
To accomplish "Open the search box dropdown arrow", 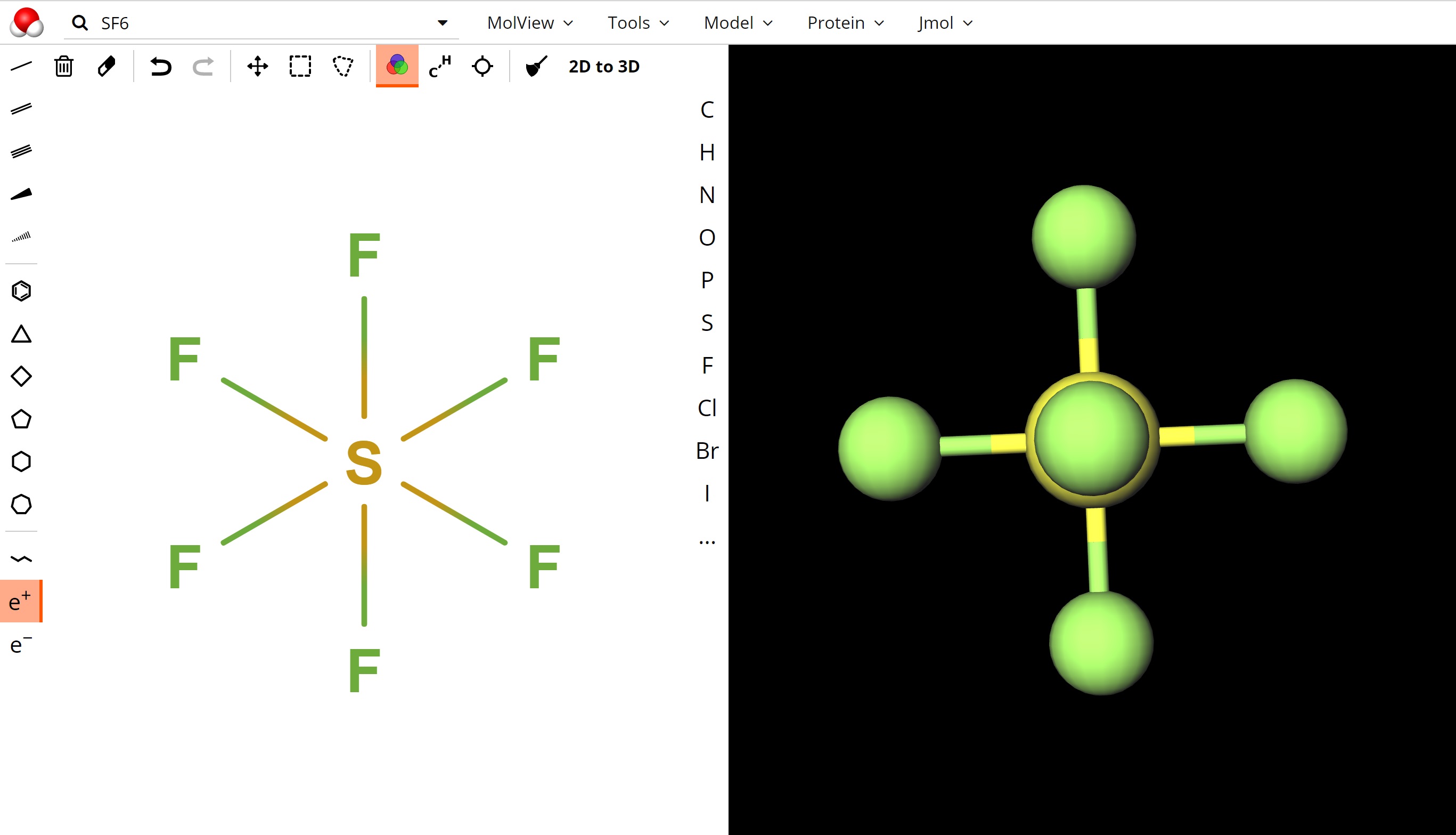I will [443, 23].
